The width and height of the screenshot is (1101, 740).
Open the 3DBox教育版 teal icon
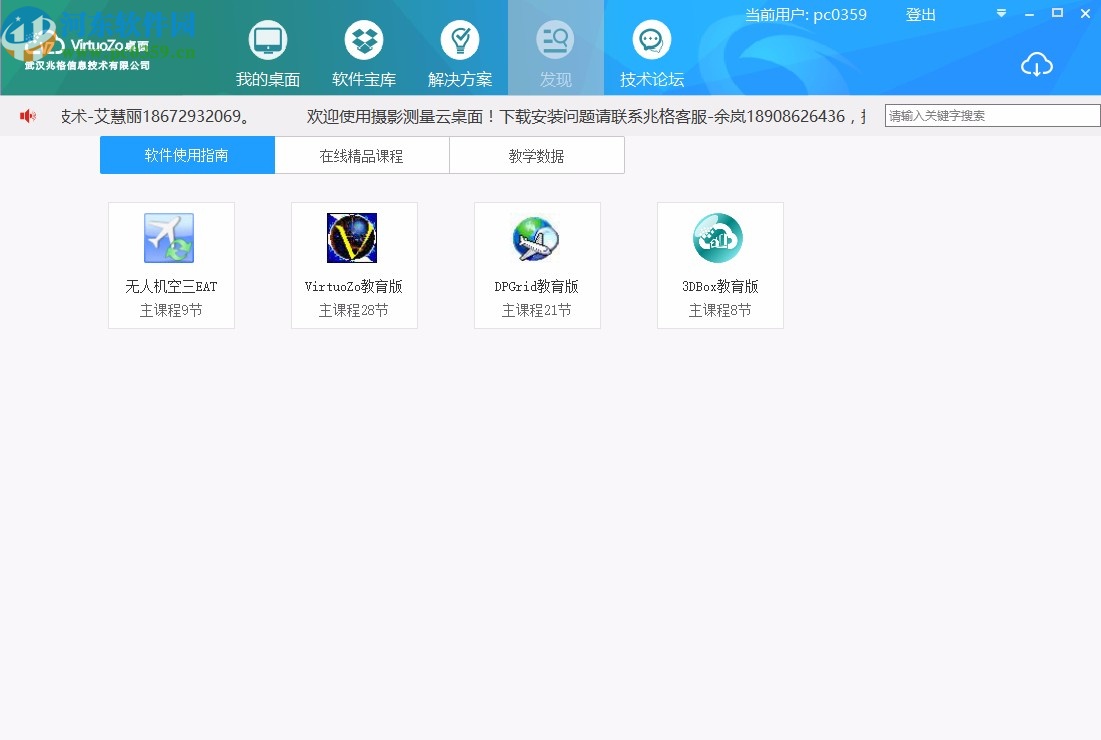pyautogui.click(x=720, y=237)
